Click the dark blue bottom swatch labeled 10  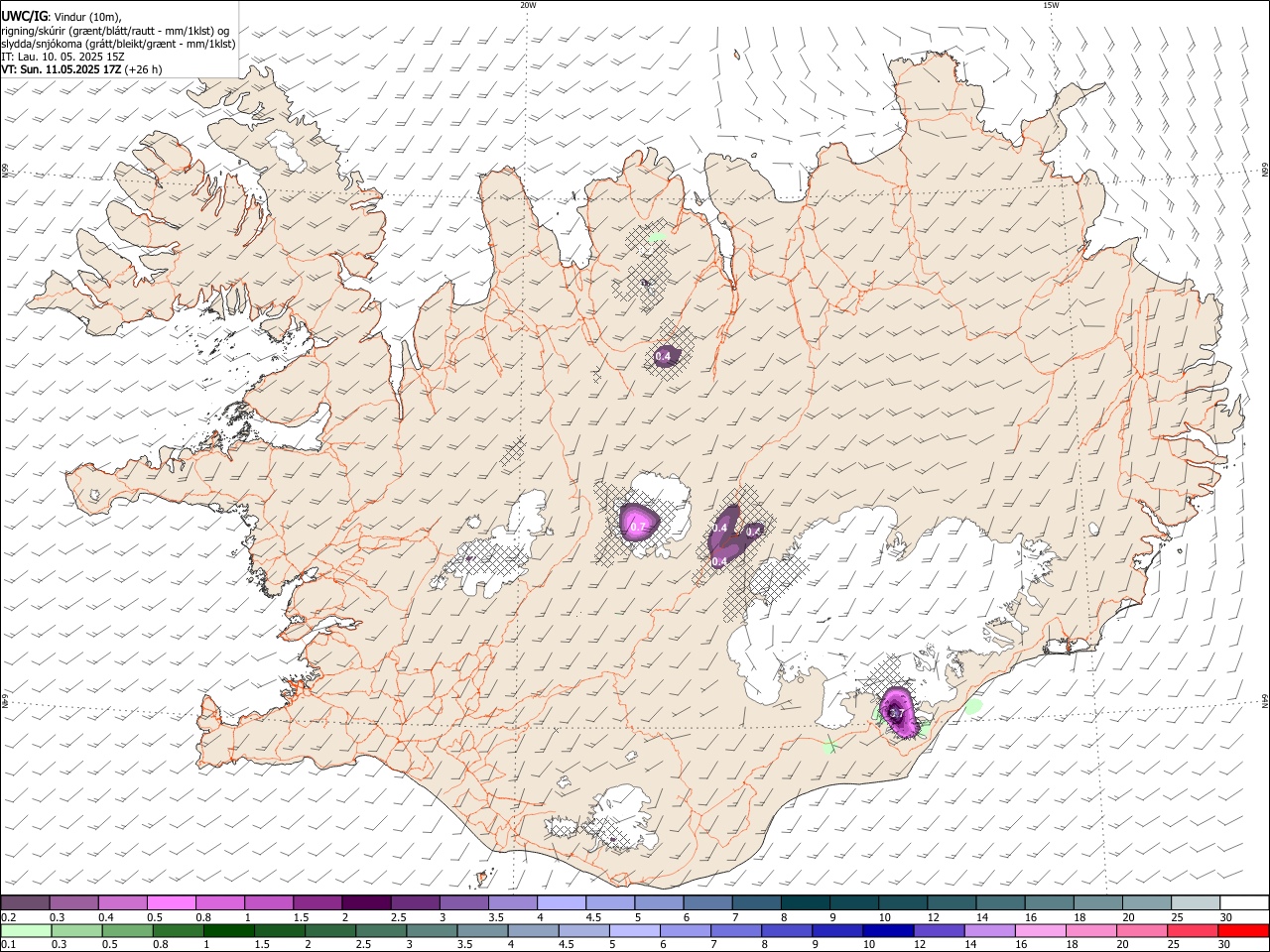tap(888, 931)
